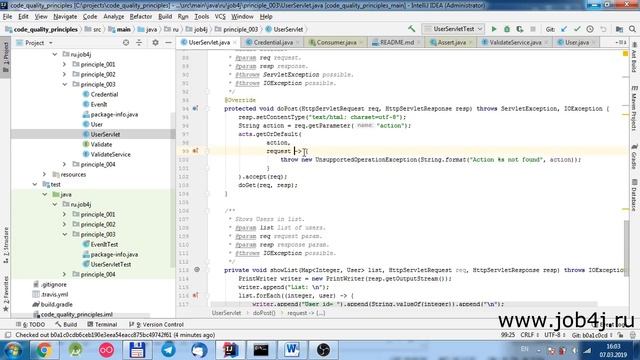
Task: Collapse principle_003 under main
Action: (x=64, y=84)
